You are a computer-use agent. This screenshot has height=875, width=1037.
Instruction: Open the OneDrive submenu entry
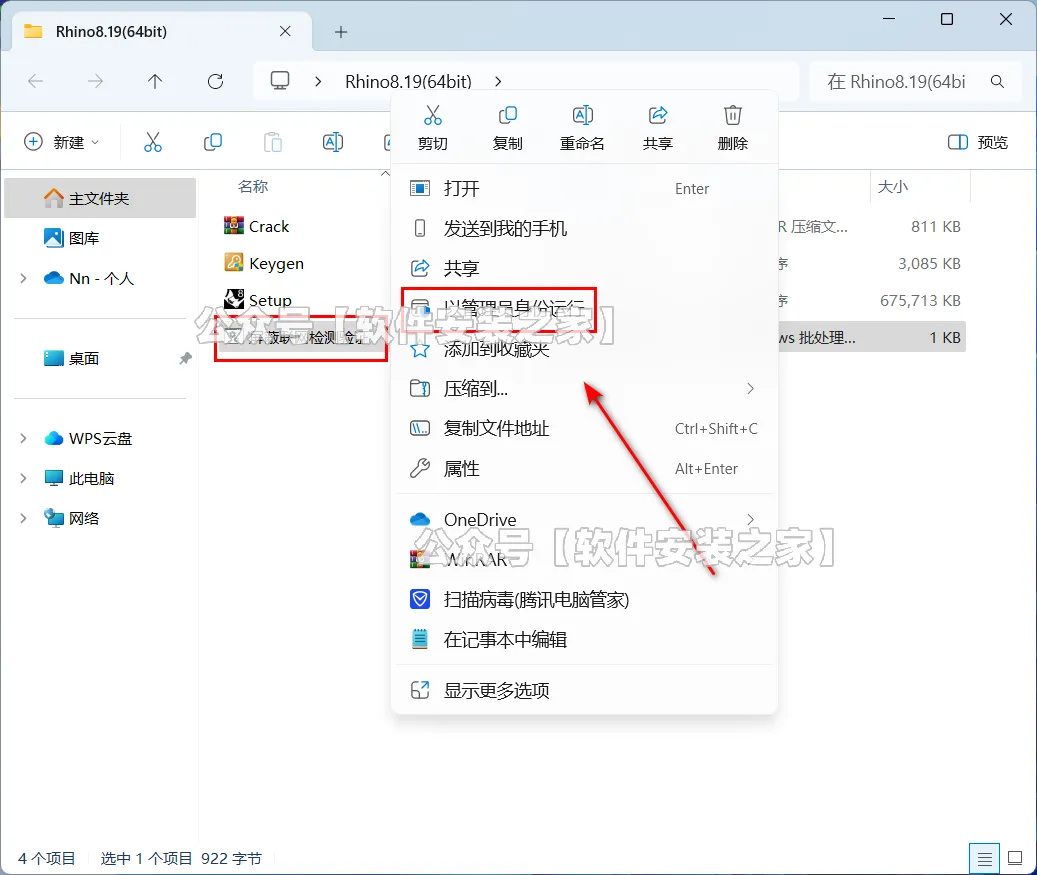(584, 520)
